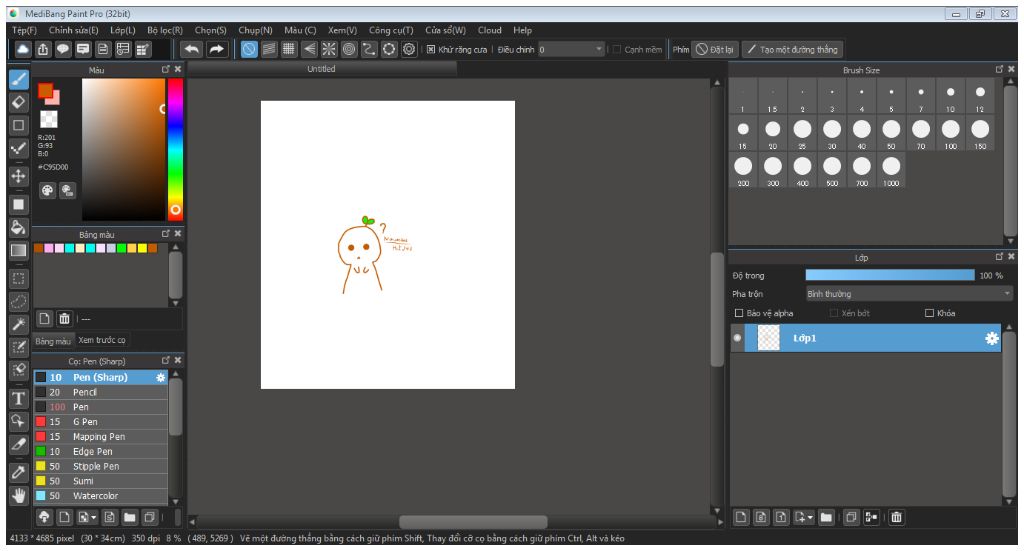1024x551 pixels.
Task: Hide Lớp1 layer visibility
Action: coord(737,338)
